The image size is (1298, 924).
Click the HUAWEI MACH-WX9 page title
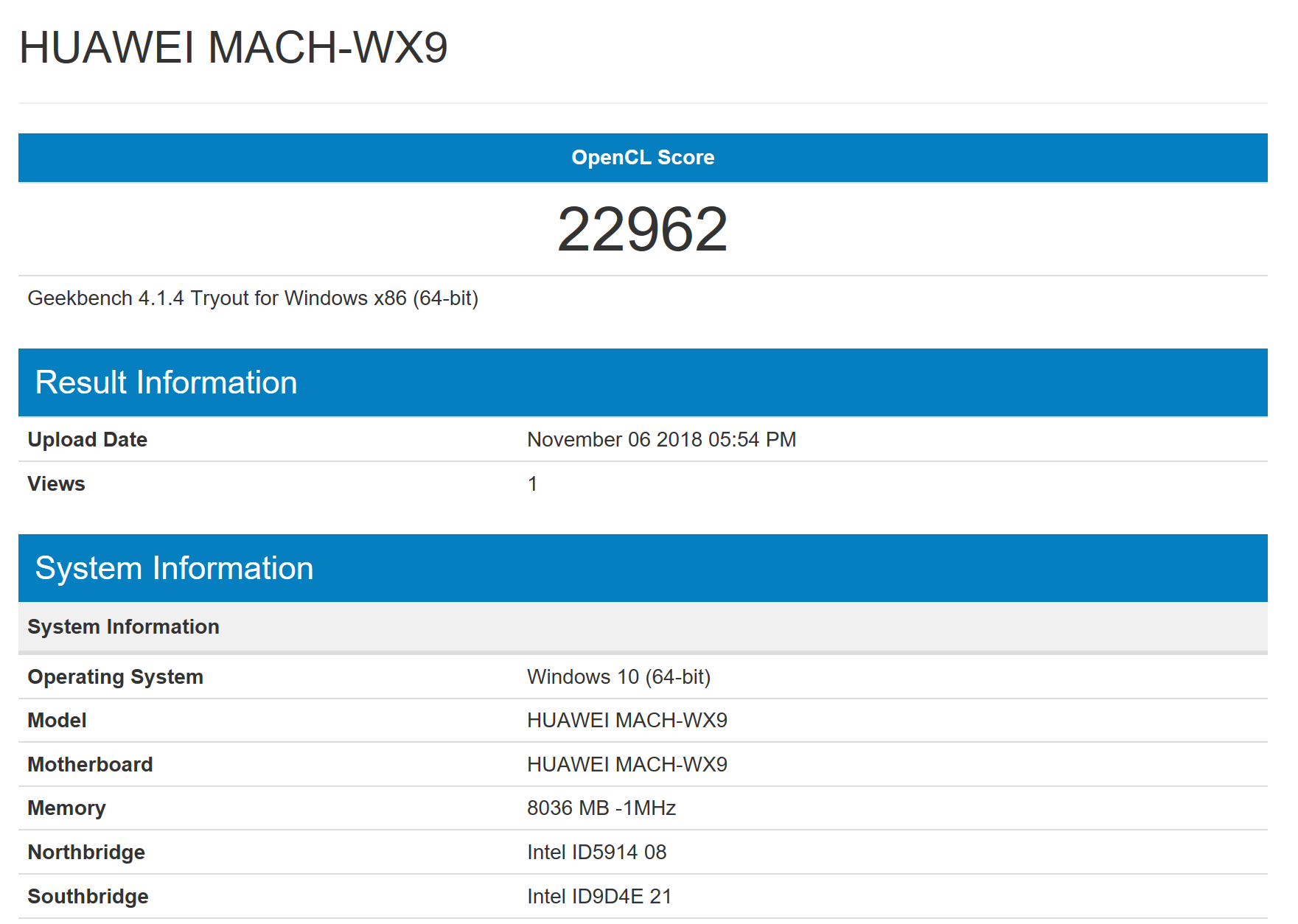point(233,48)
